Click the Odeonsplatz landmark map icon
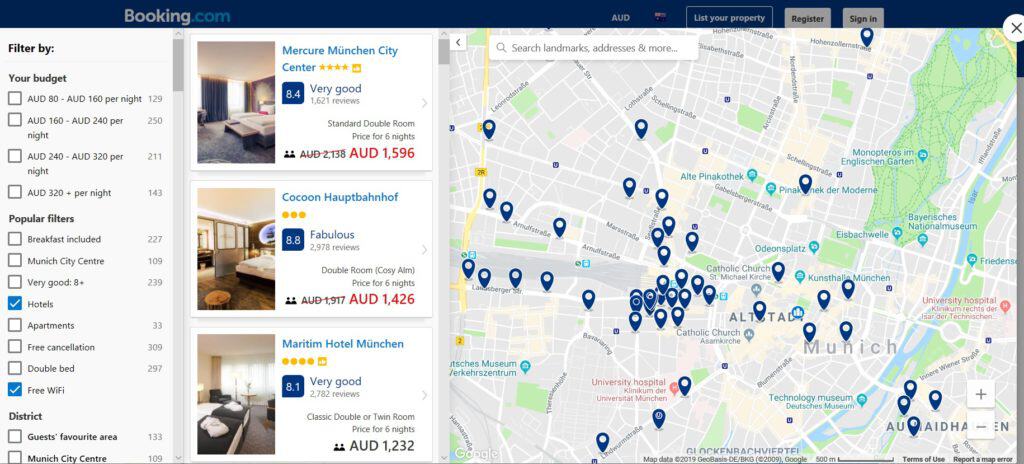The height and width of the screenshot is (464, 1024). pos(814,247)
